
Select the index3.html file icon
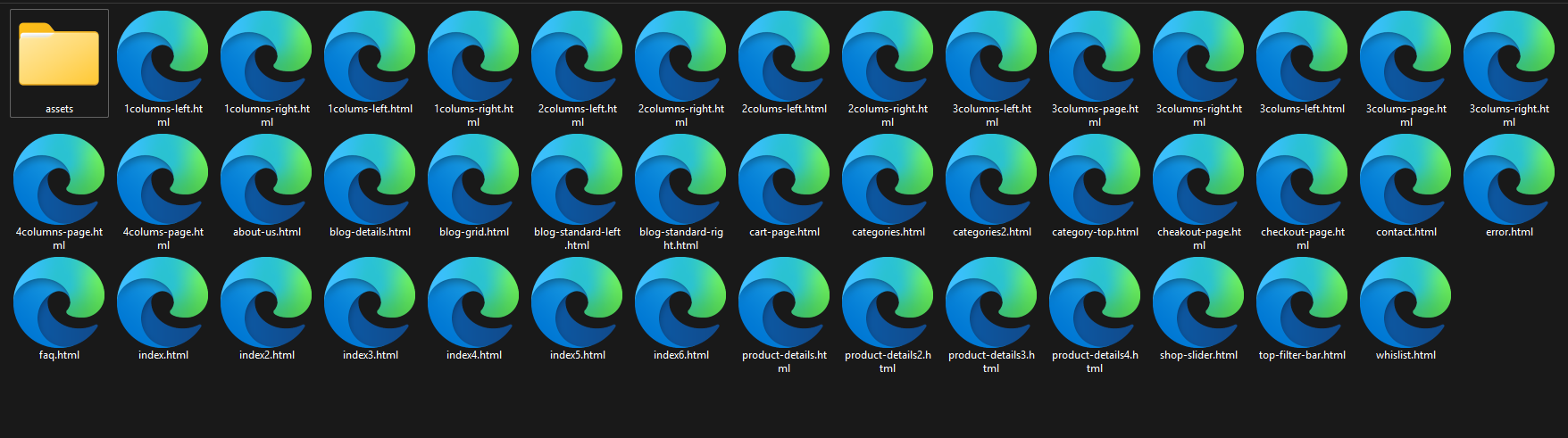pyautogui.click(x=370, y=302)
